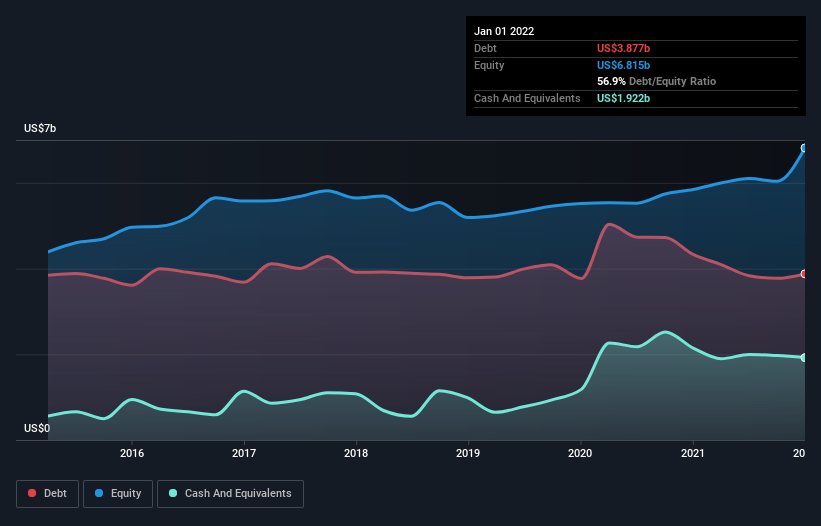This screenshot has width=821, height=526.
Task: Click the 2021 x-axis label
Action: 693,453
